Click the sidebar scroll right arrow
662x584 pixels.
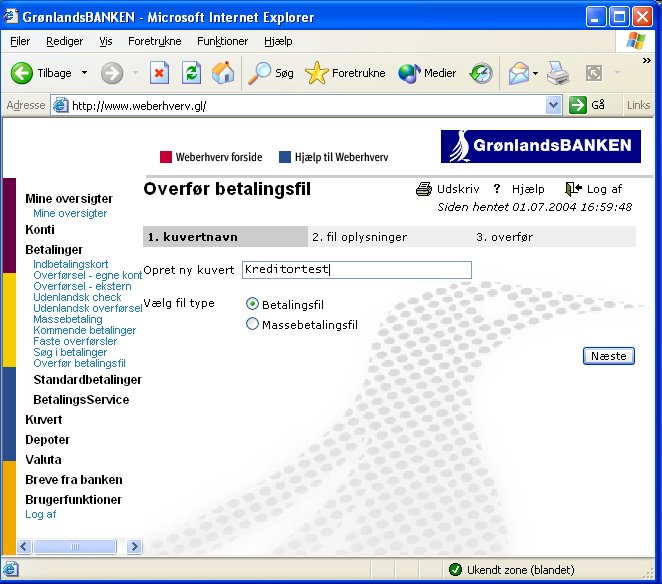(x=134, y=546)
